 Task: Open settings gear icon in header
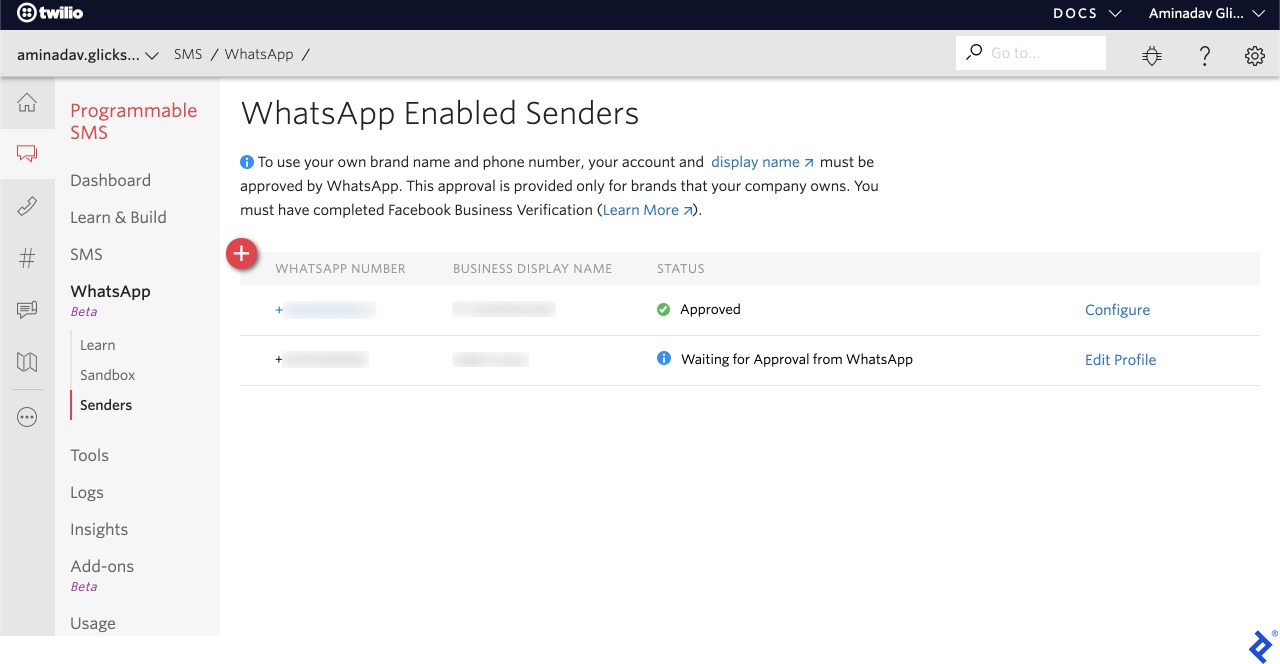click(x=1255, y=56)
